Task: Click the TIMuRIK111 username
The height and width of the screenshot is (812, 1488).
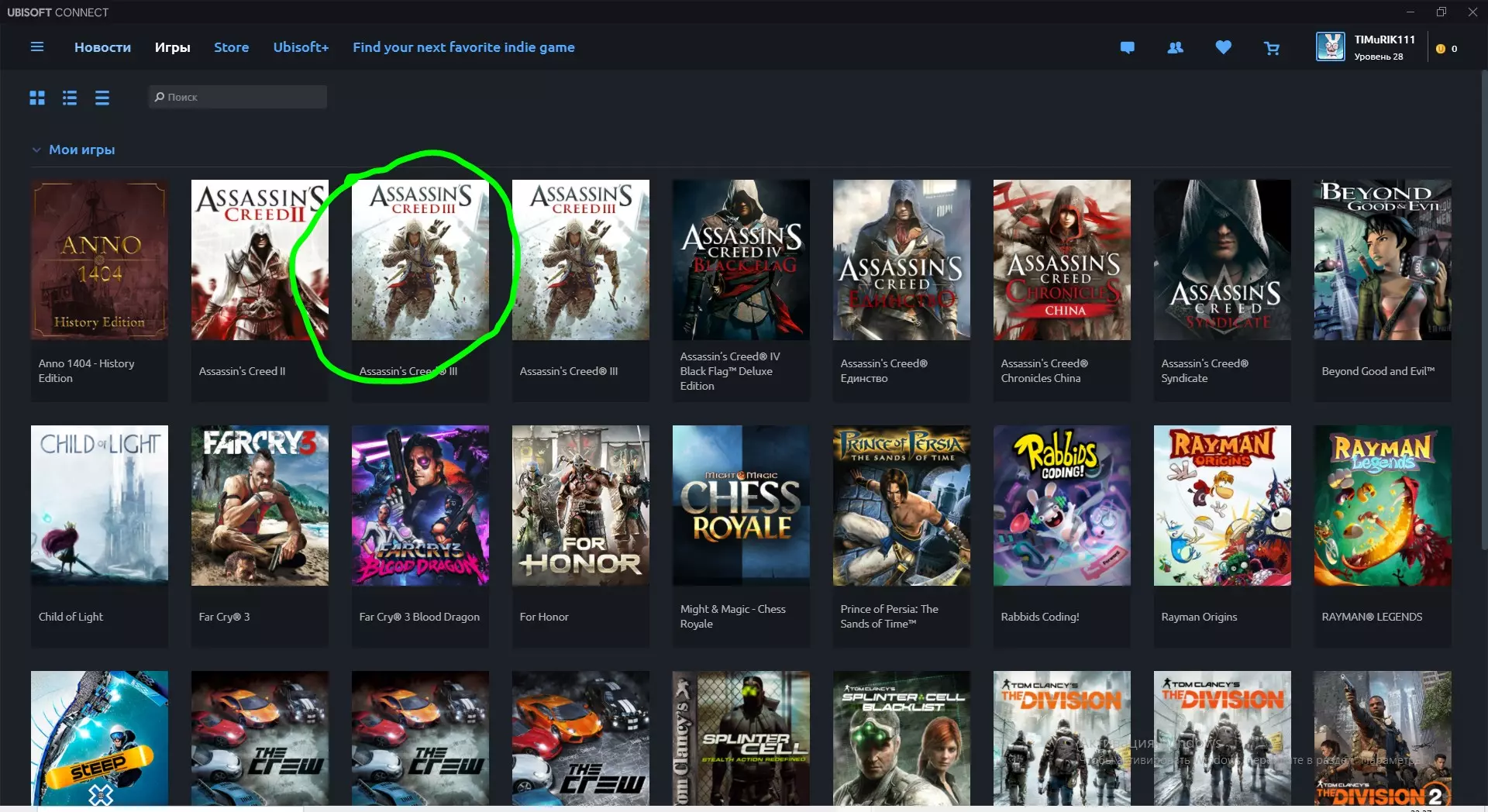Action: (x=1384, y=40)
